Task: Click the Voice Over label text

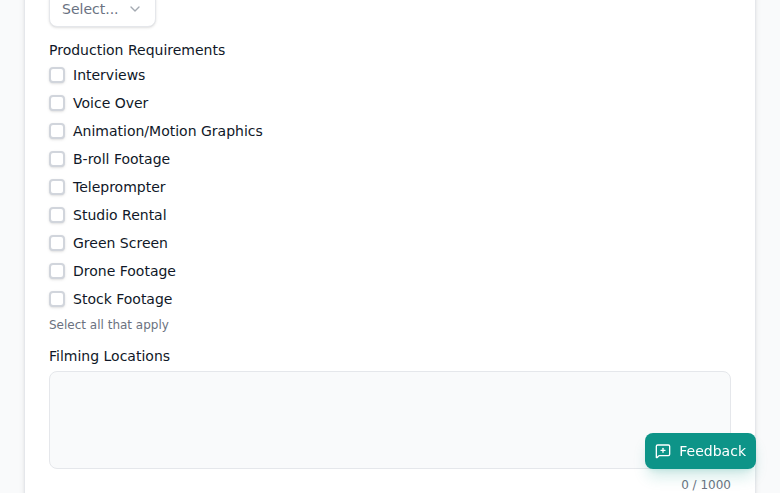Action: tap(110, 103)
